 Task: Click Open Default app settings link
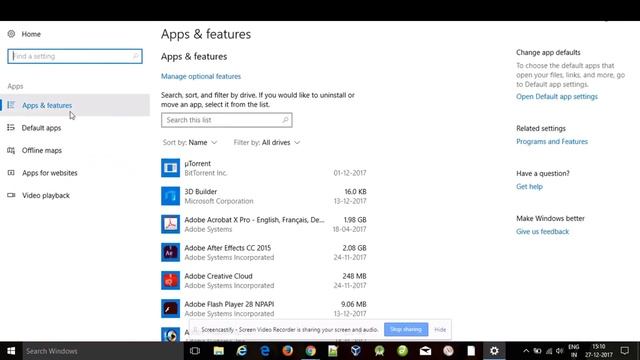[557, 96]
